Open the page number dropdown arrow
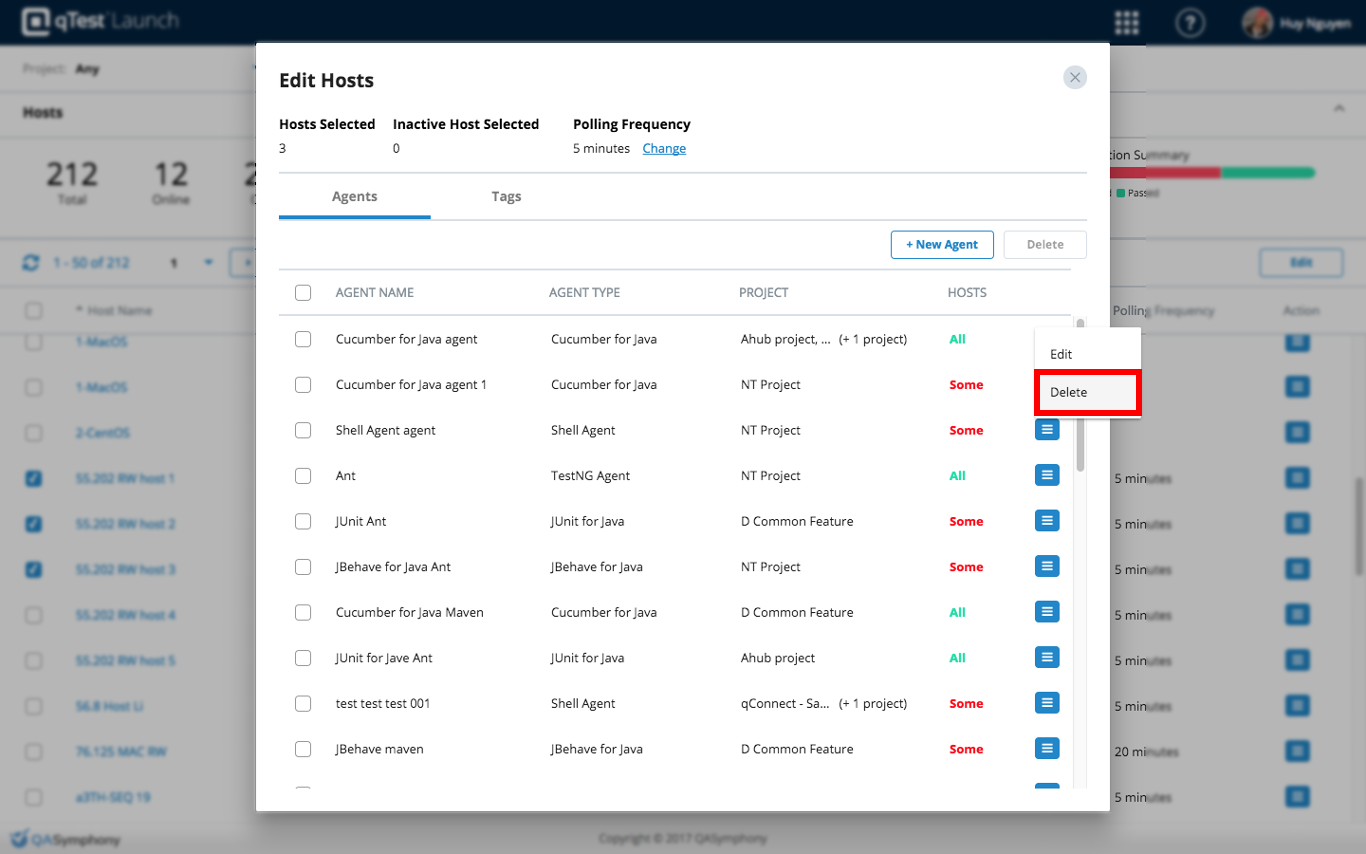 [x=209, y=263]
